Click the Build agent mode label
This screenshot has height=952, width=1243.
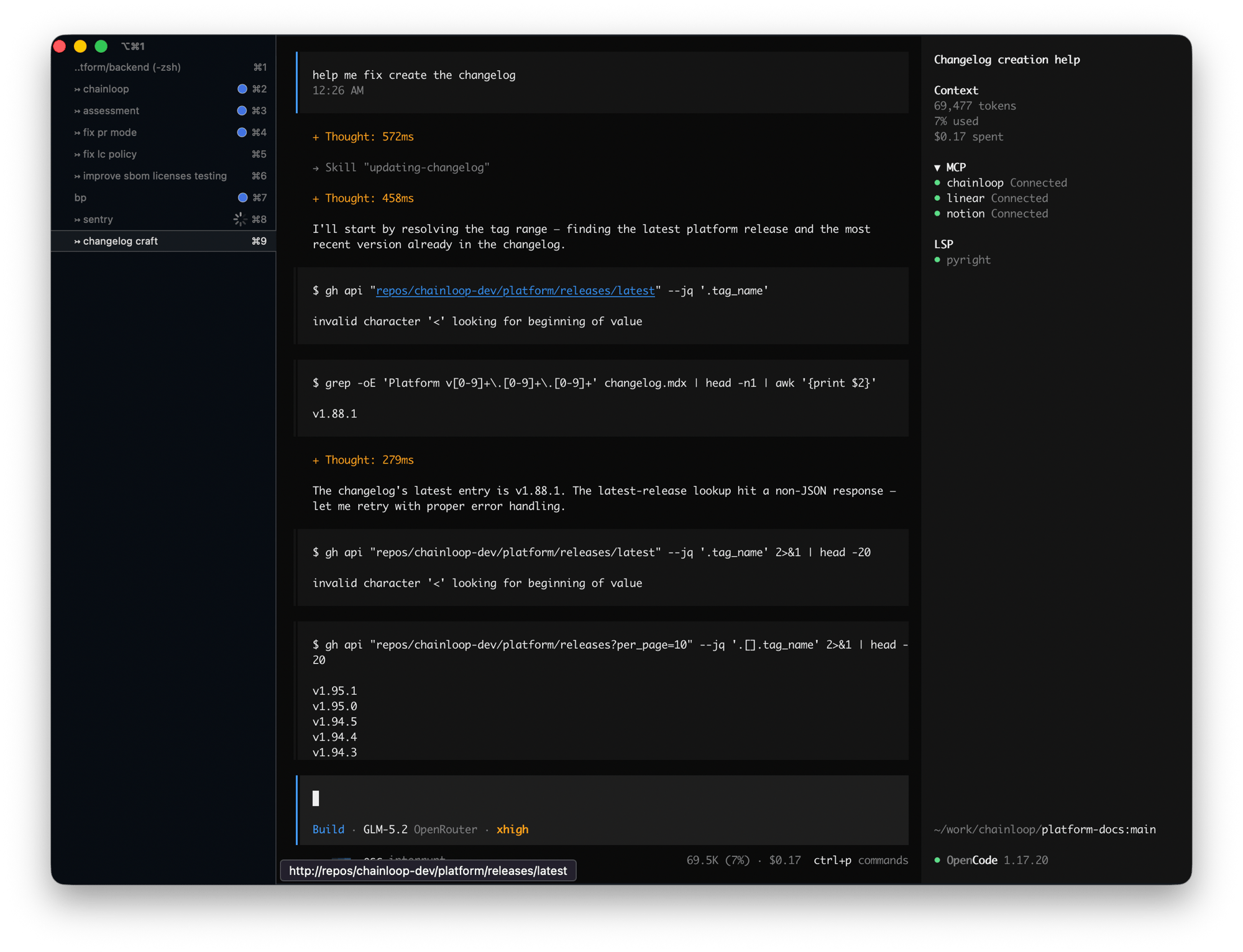(328, 830)
